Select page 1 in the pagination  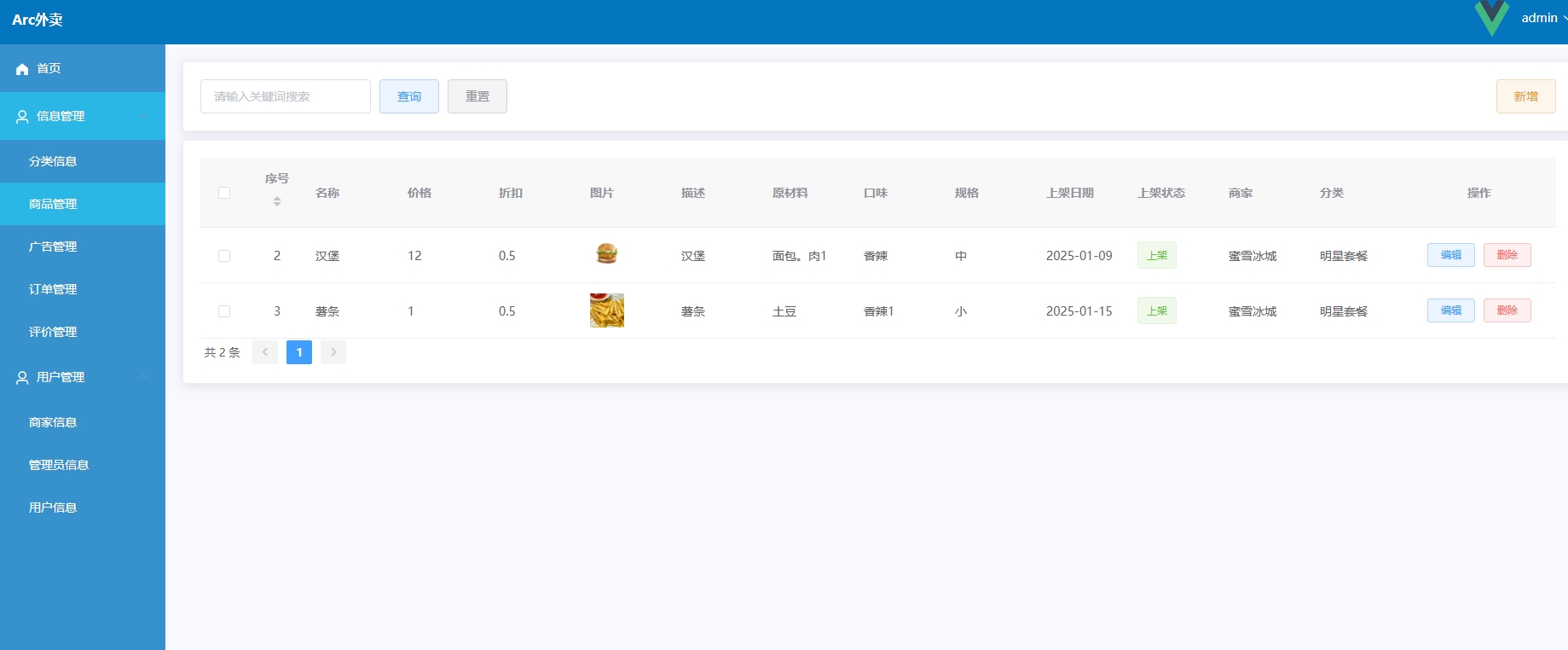299,352
